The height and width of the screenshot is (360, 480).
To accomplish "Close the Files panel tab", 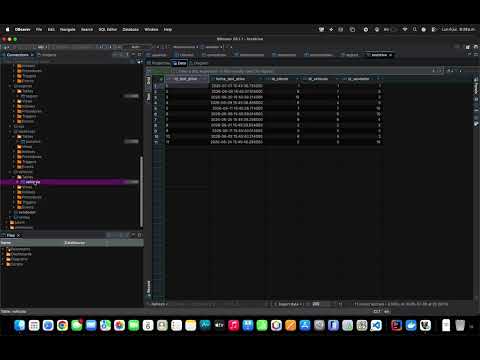I will click(19, 235).
